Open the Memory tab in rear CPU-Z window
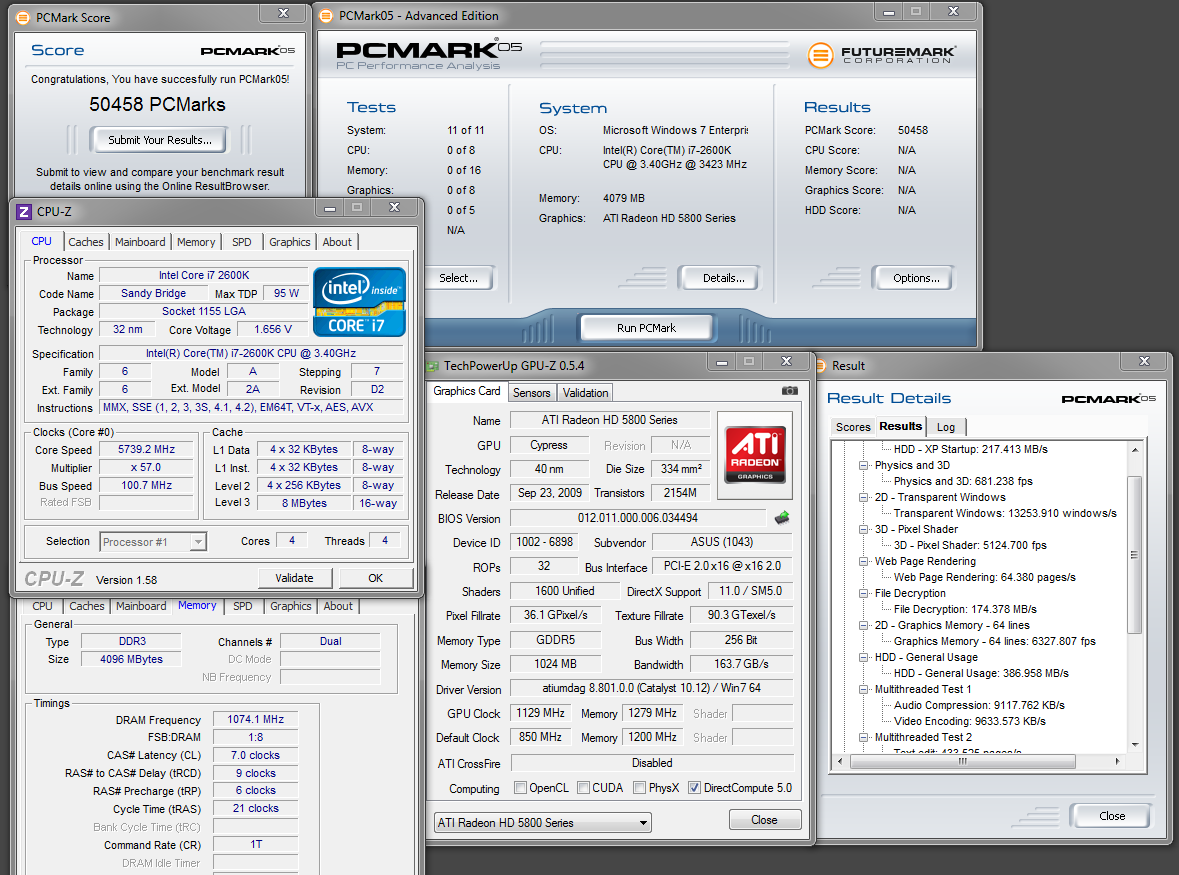This screenshot has height=875, width=1179. [x=197, y=606]
